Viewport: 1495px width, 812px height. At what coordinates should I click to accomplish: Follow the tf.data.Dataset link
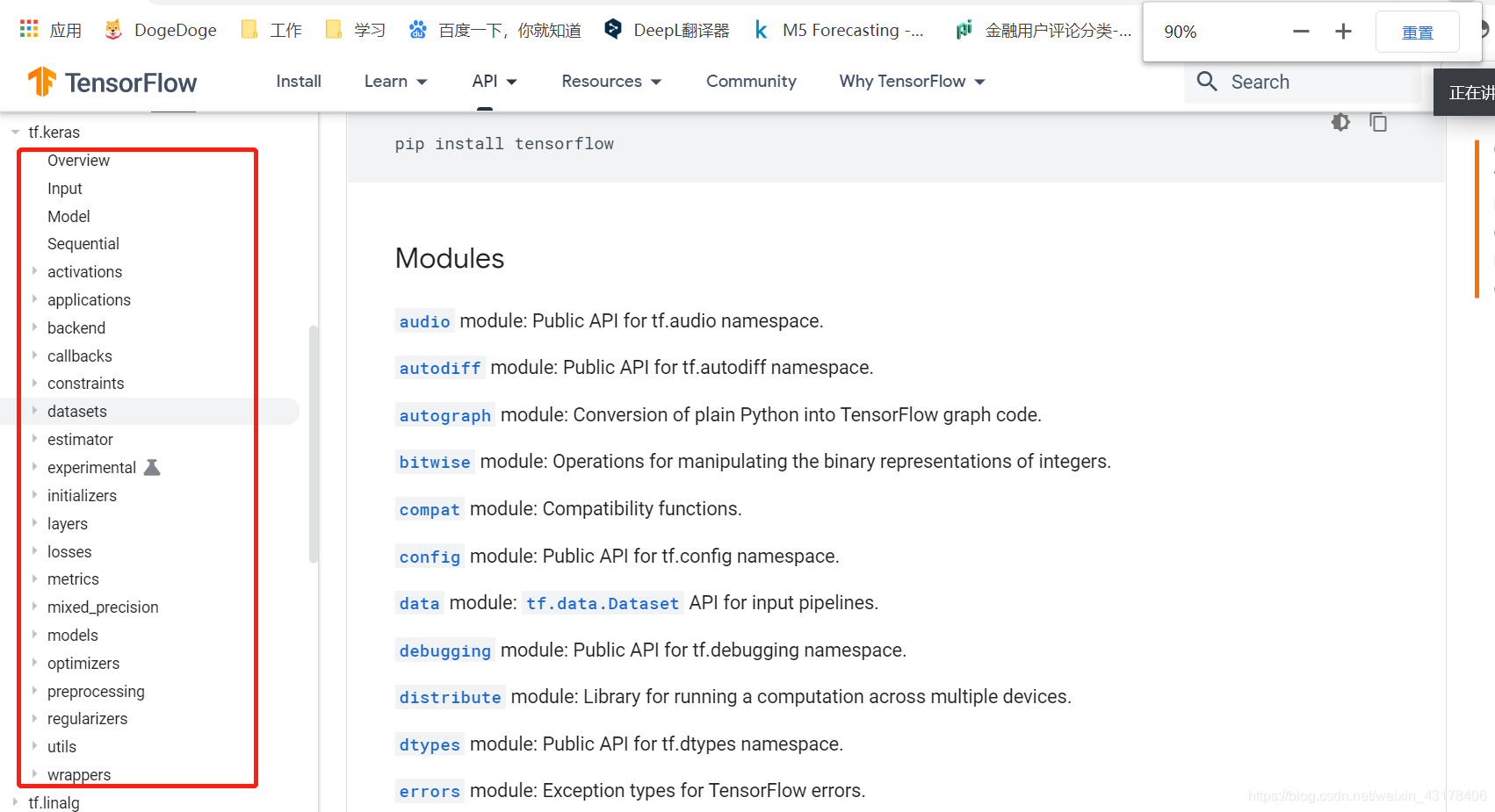click(603, 603)
